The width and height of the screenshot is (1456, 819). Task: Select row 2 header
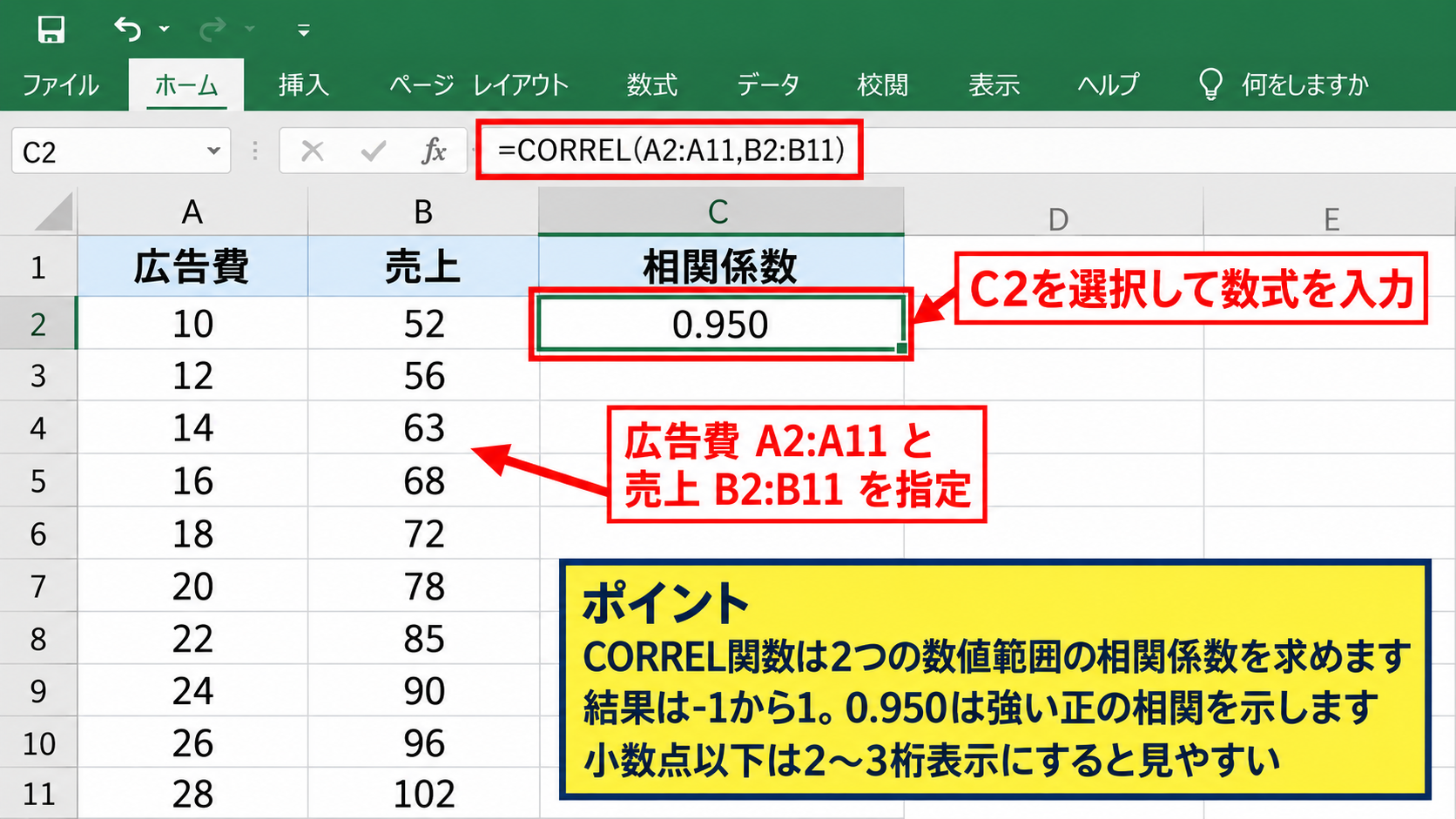point(38,324)
